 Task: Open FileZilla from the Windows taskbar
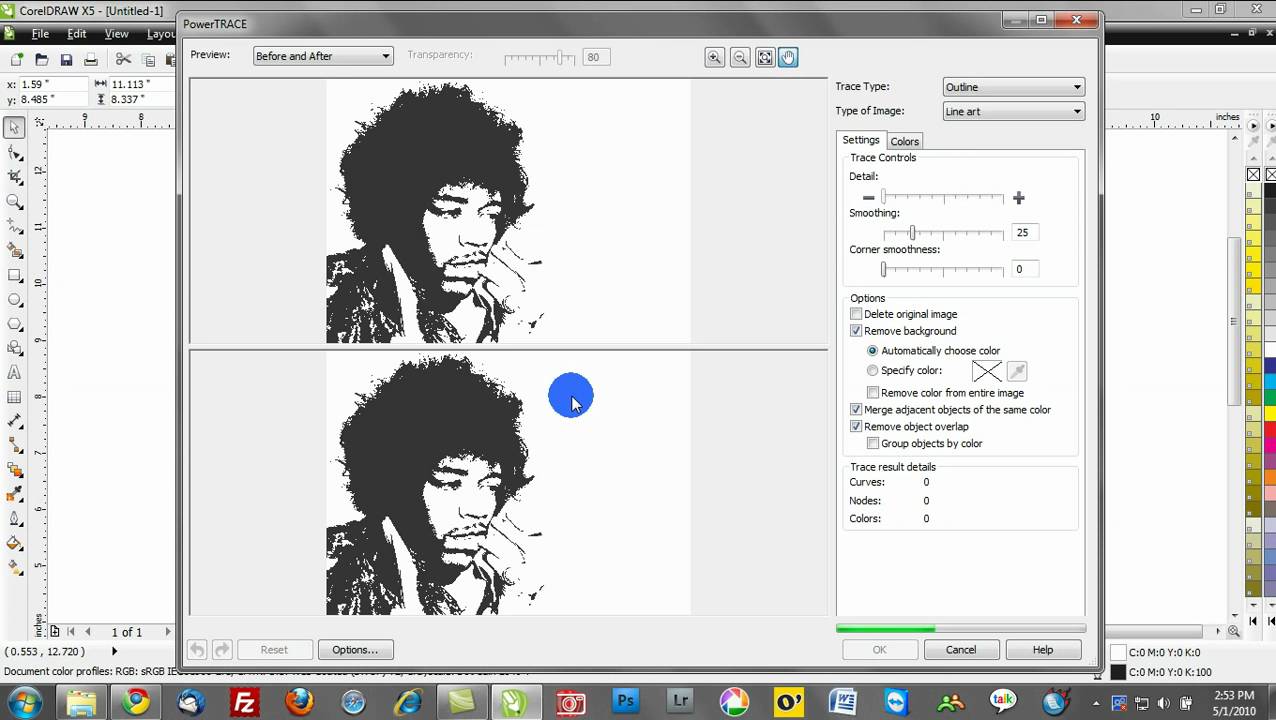pos(244,702)
